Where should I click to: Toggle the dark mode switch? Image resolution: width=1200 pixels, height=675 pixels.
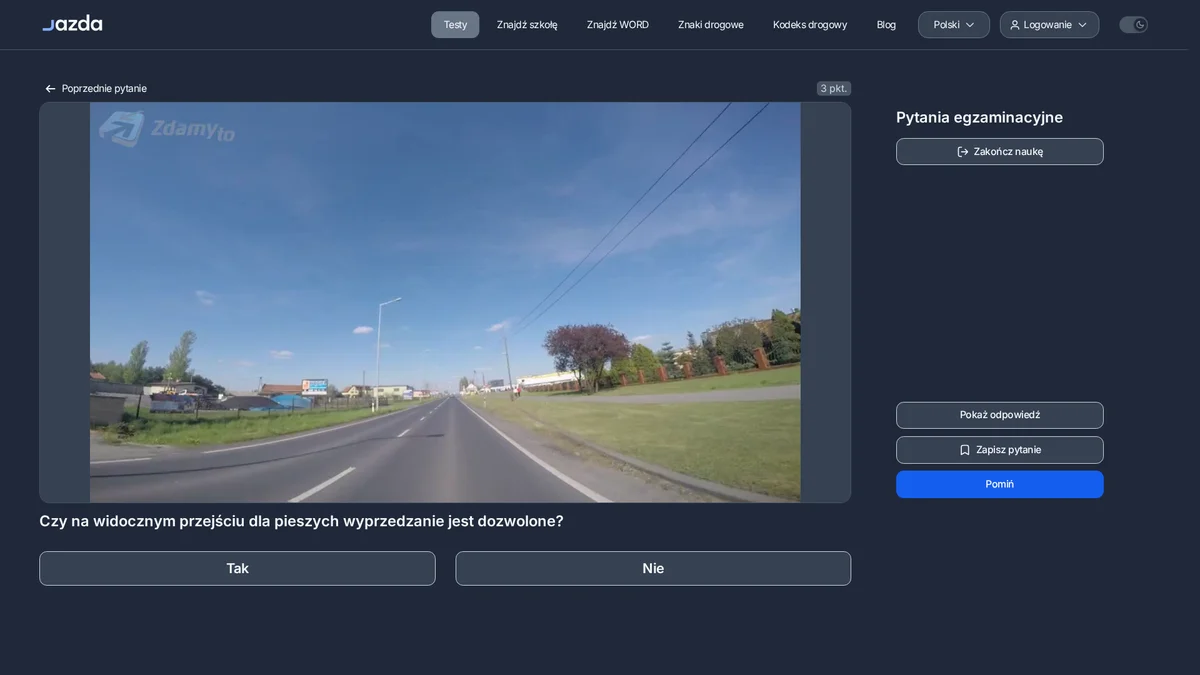1133,25
